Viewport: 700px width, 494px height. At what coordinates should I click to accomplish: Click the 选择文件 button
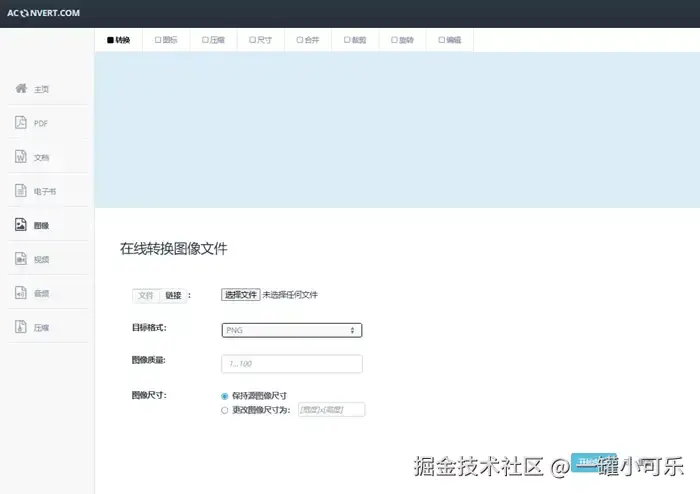coord(241,295)
